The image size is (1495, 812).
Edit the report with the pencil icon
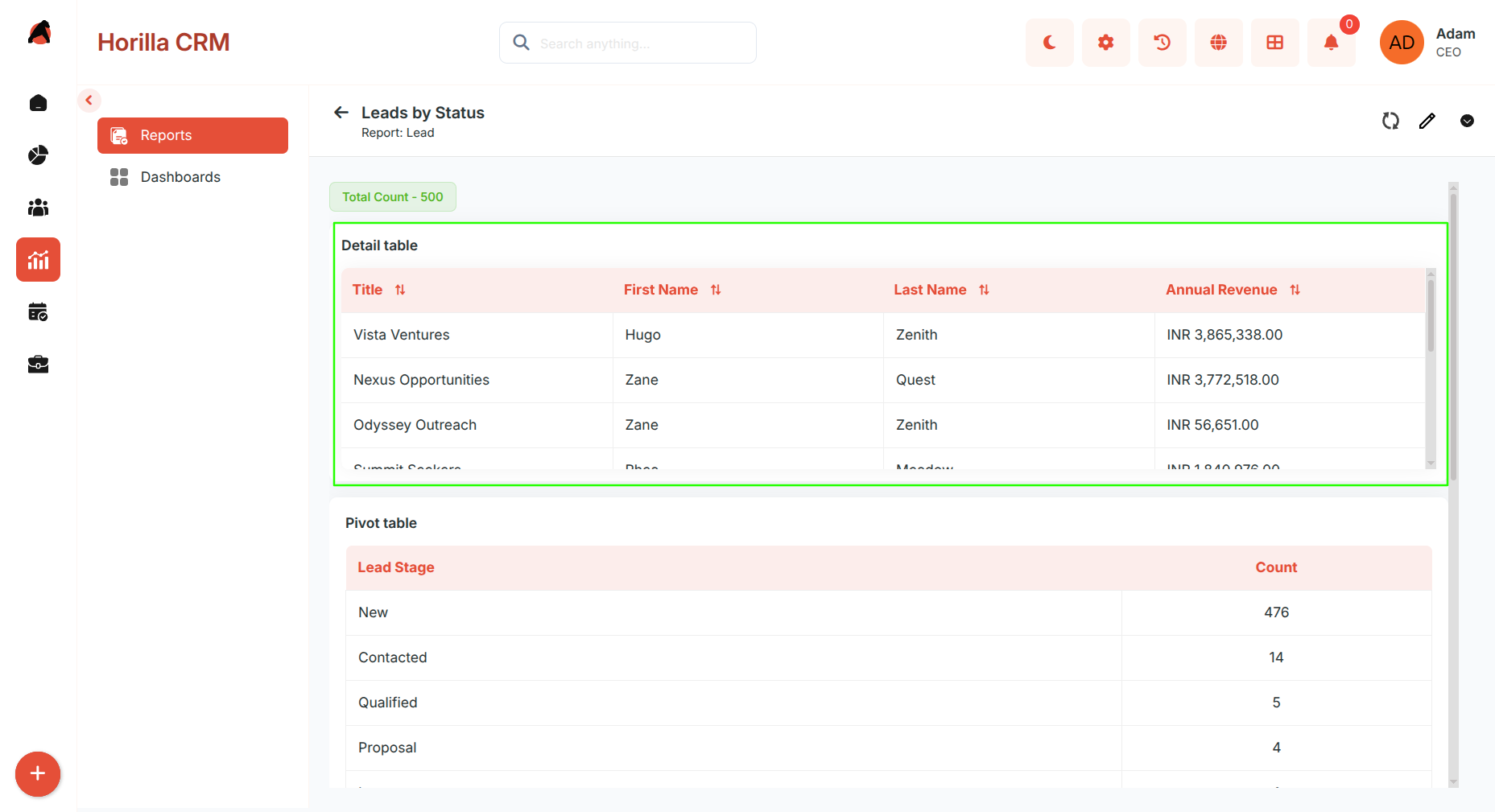pyautogui.click(x=1427, y=121)
